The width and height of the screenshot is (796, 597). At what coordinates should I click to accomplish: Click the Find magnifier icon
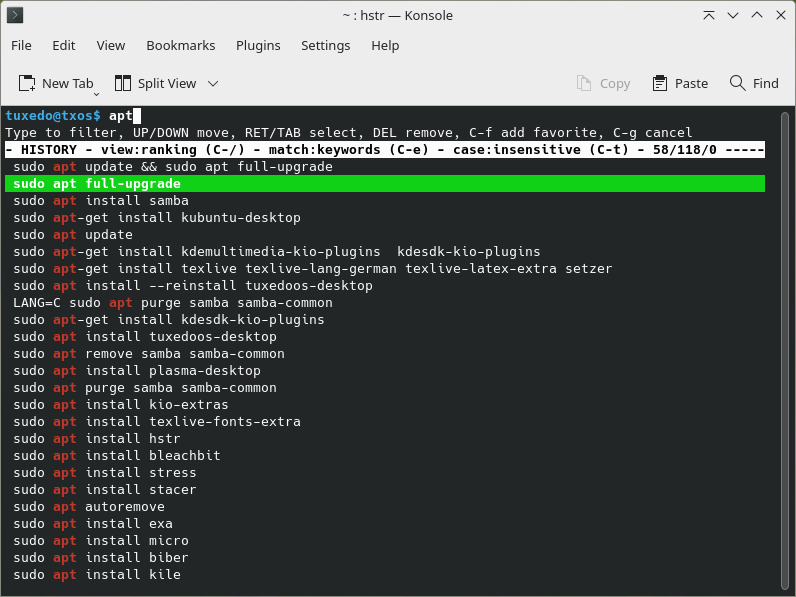(737, 83)
